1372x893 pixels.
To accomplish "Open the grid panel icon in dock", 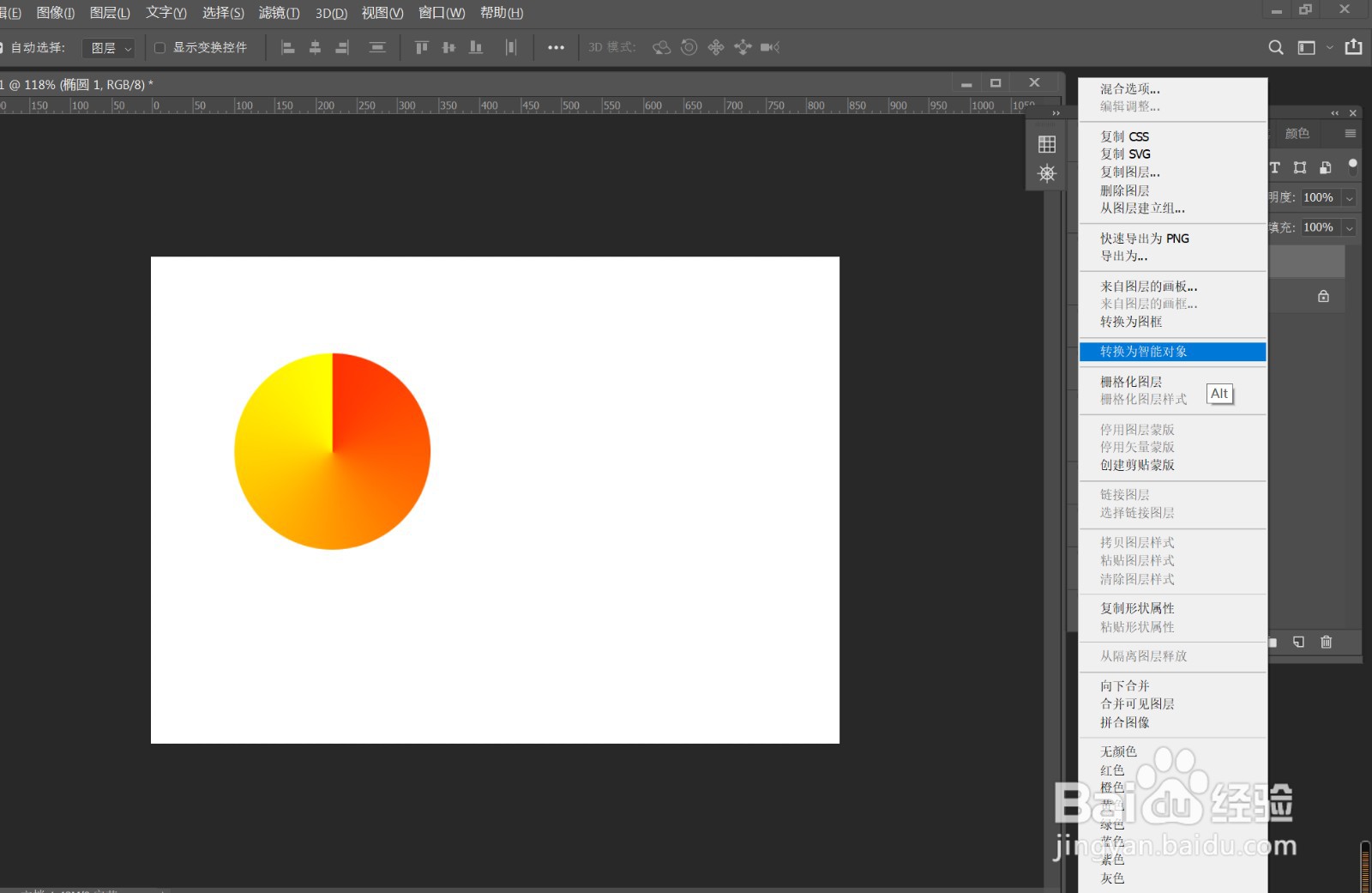I will 1047,144.
